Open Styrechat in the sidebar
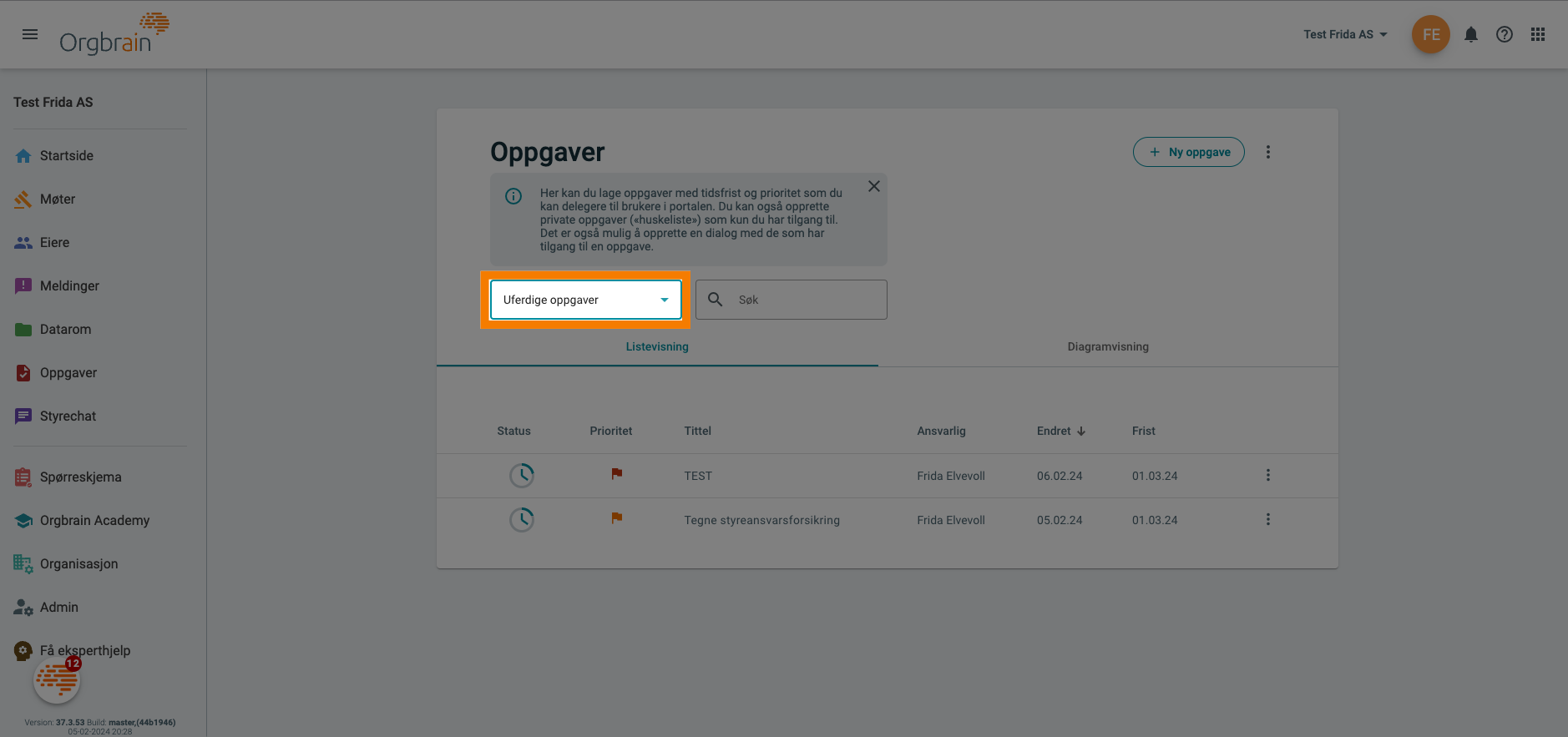Image resolution: width=1568 pixels, height=737 pixels. tap(68, 416)
